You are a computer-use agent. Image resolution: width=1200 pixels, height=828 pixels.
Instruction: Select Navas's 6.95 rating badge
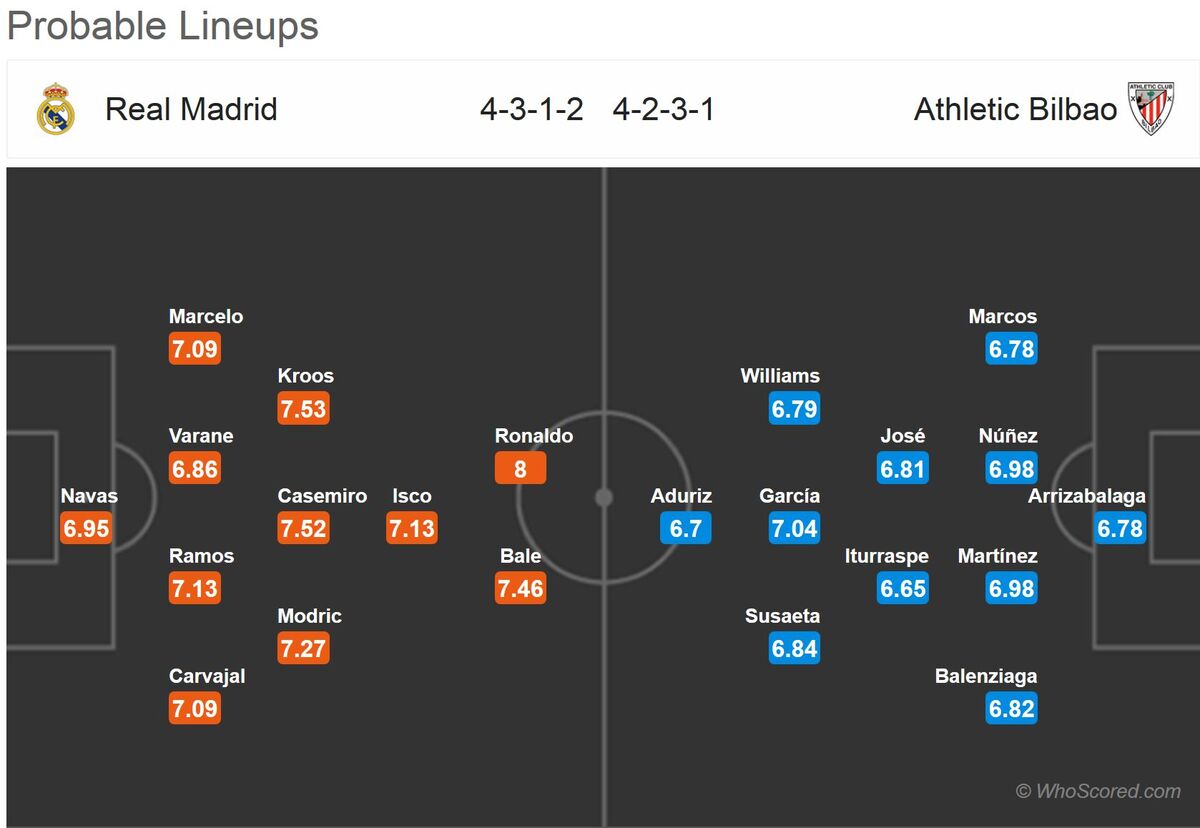86,528
